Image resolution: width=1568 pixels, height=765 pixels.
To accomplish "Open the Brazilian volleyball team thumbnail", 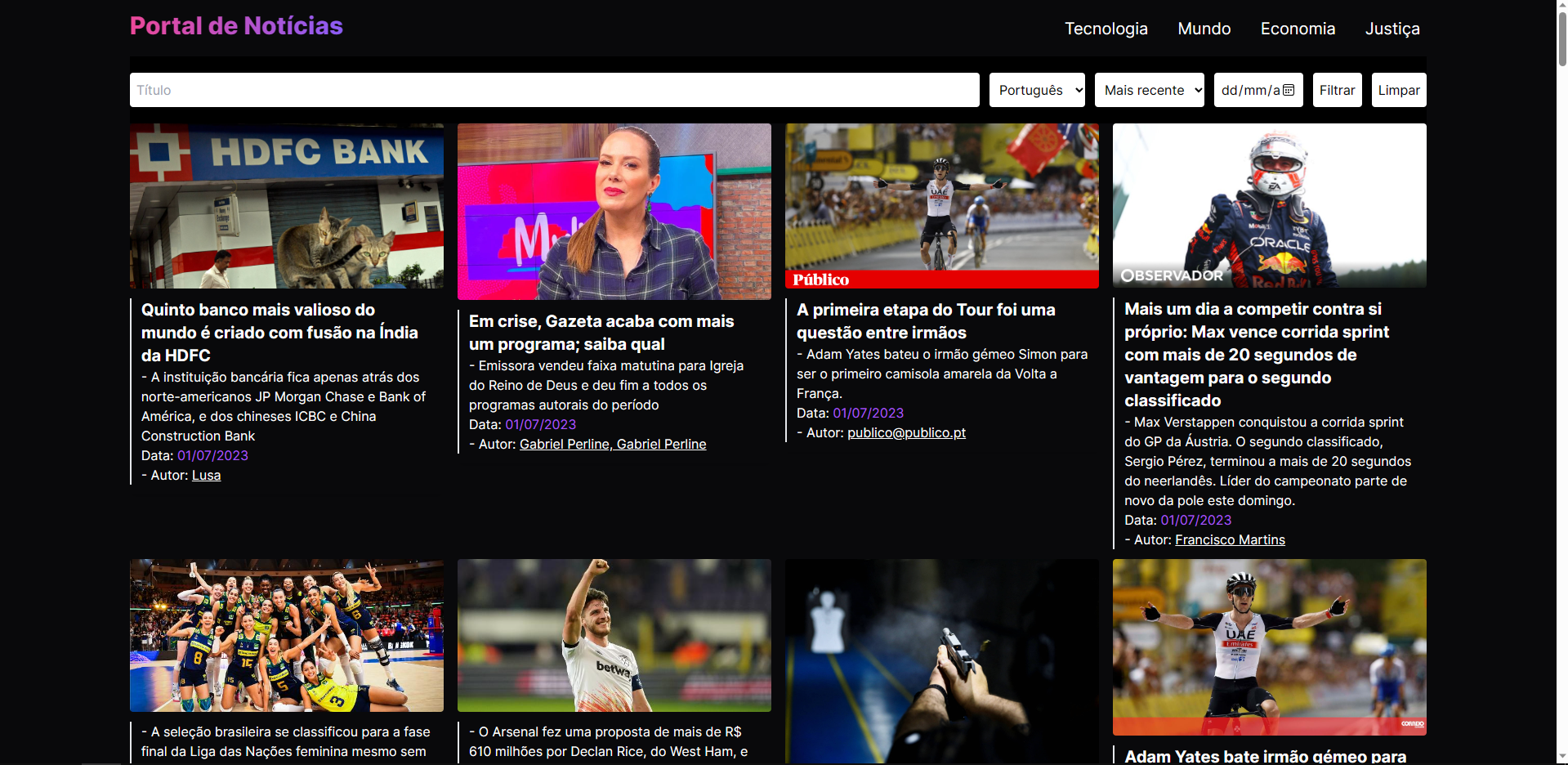I will (x=287, y=635).
